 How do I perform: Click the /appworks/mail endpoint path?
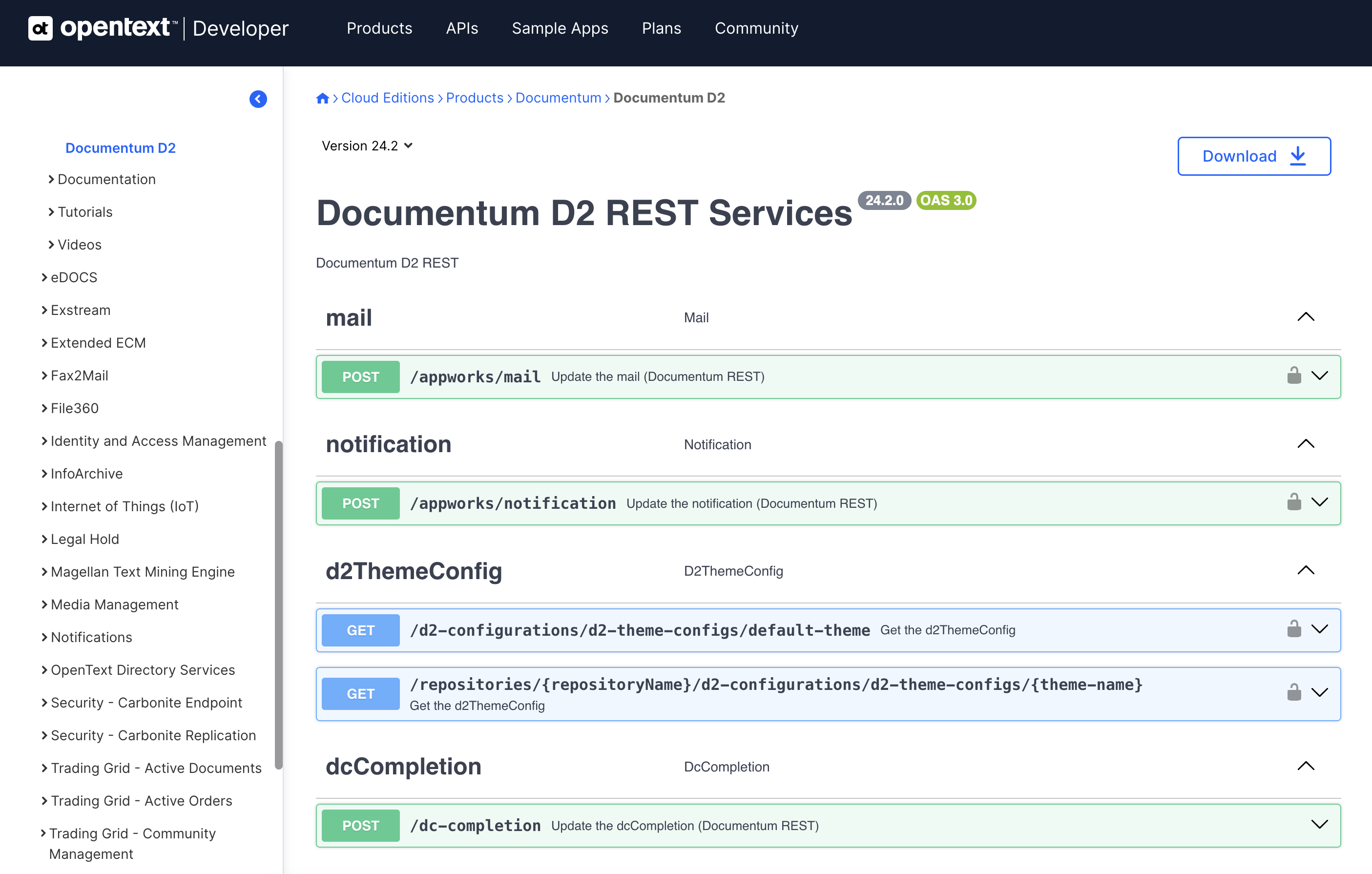pyautogui.click(x=475, y=376)
